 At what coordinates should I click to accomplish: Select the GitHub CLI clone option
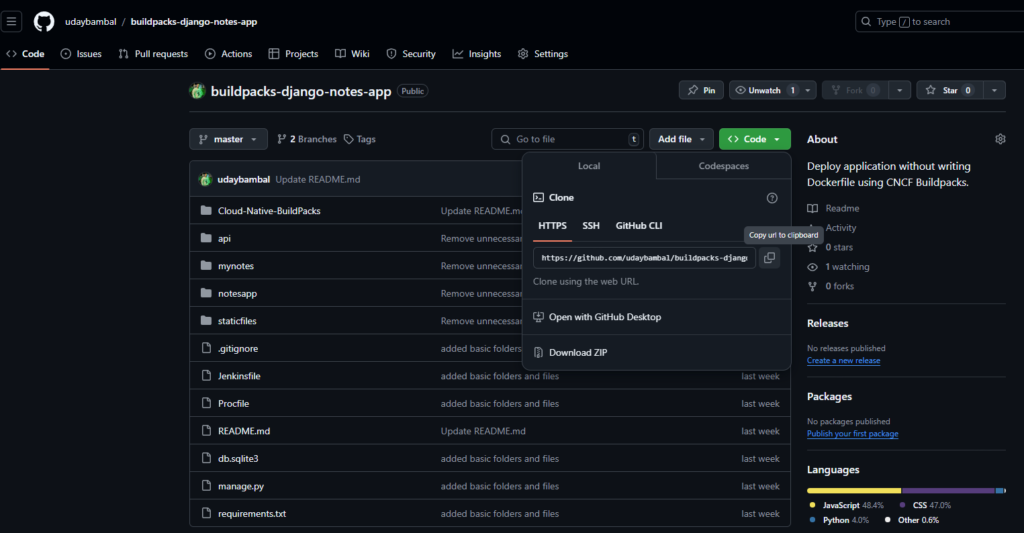[639, 225]
